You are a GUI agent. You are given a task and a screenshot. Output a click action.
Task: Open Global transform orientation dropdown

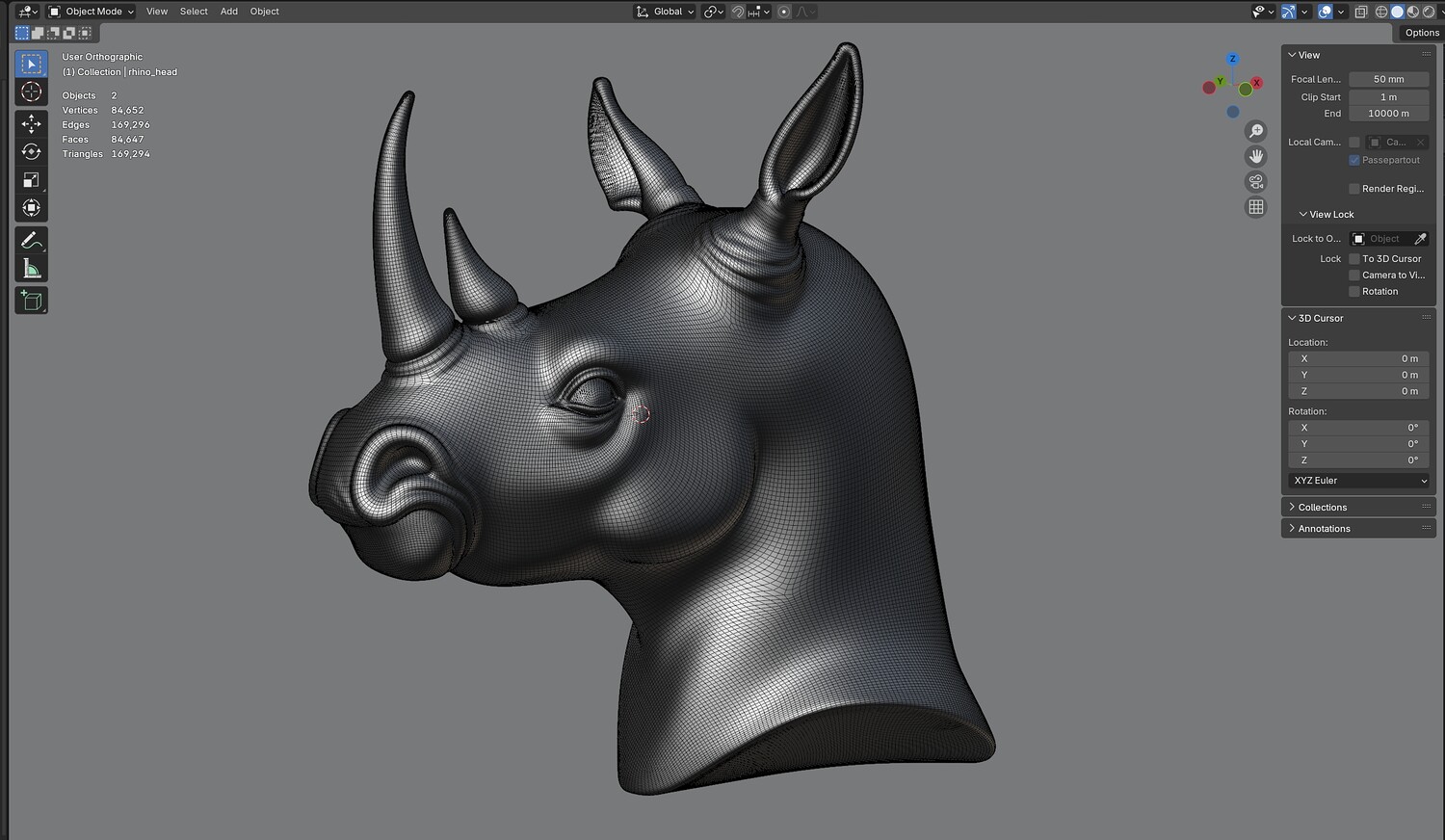[x=665, y=12]
